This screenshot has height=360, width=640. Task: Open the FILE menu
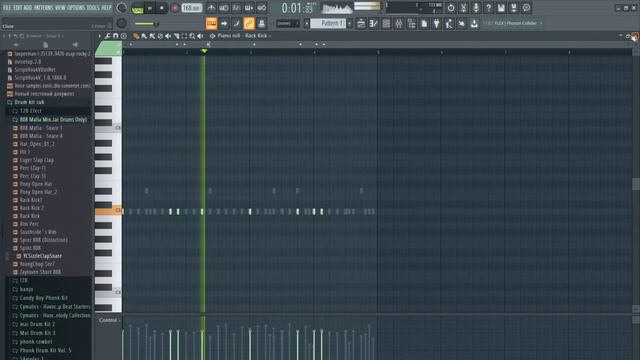(x=7, y=8)
